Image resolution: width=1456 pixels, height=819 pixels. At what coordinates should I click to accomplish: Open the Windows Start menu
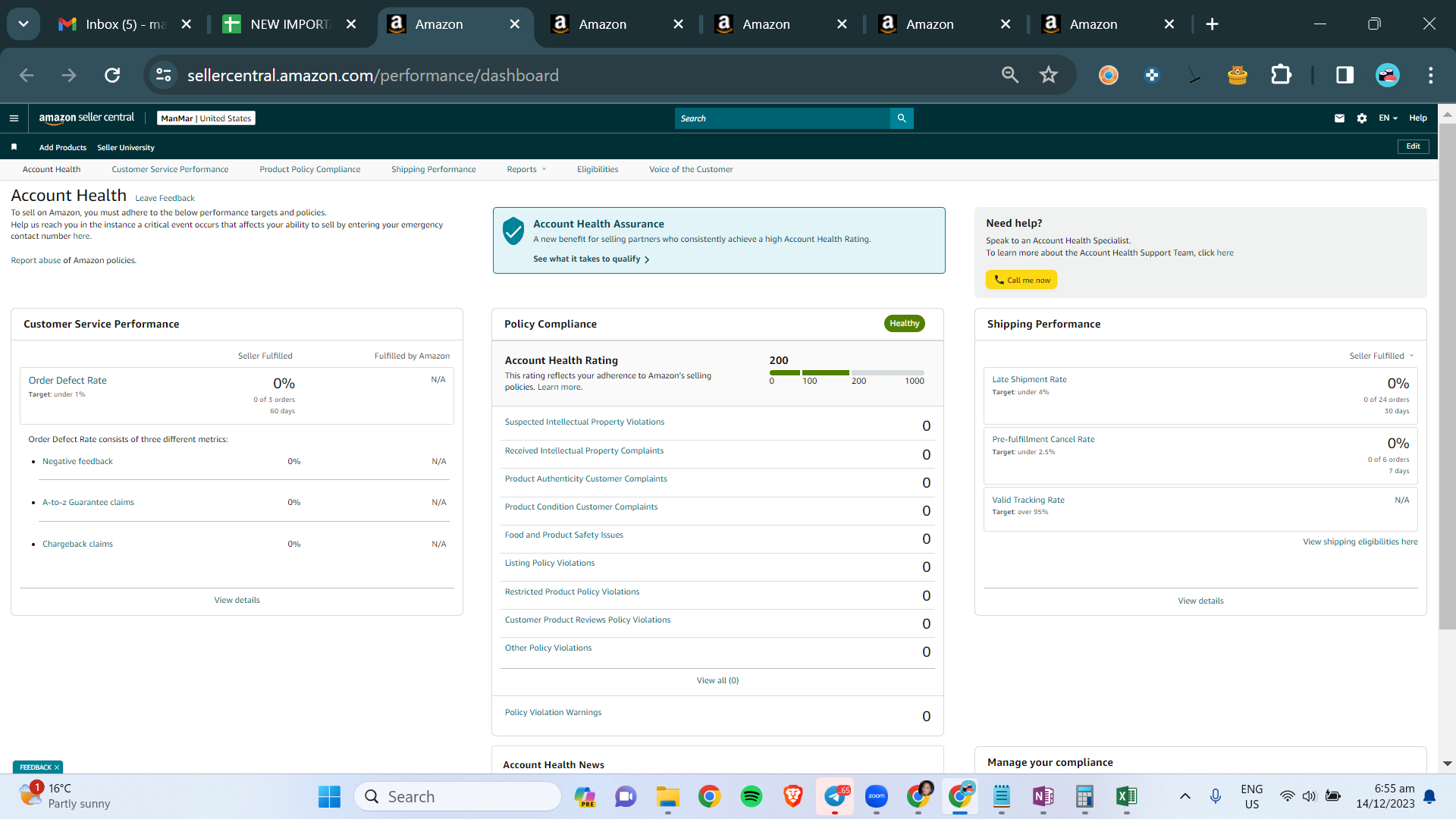coord(329,796)
